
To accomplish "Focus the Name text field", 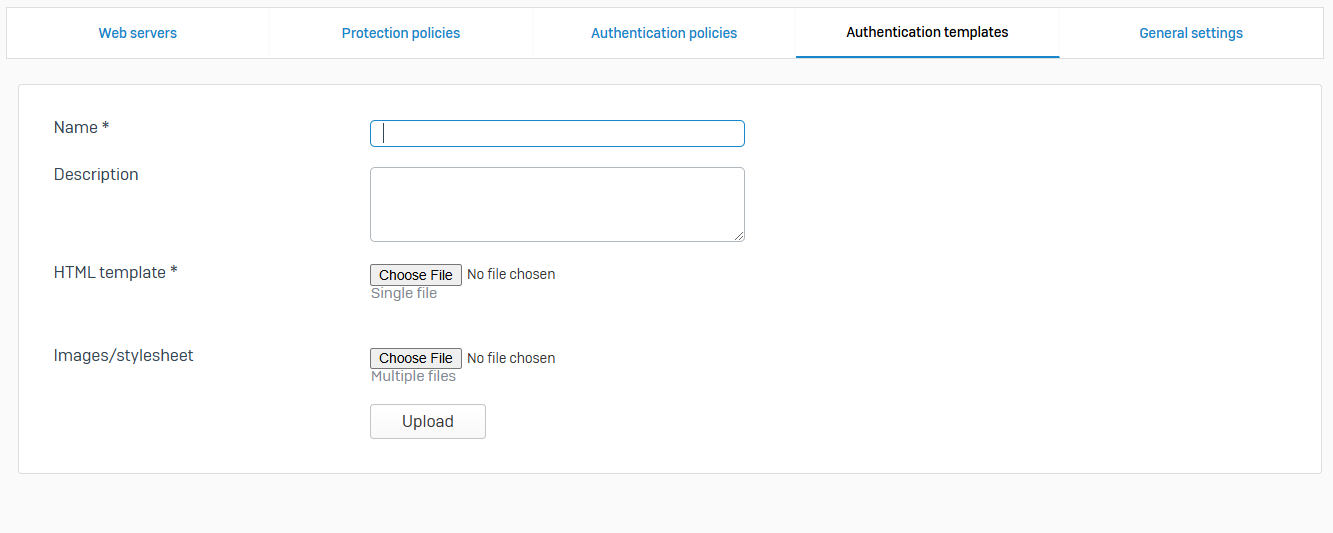I will coord(557,134).
